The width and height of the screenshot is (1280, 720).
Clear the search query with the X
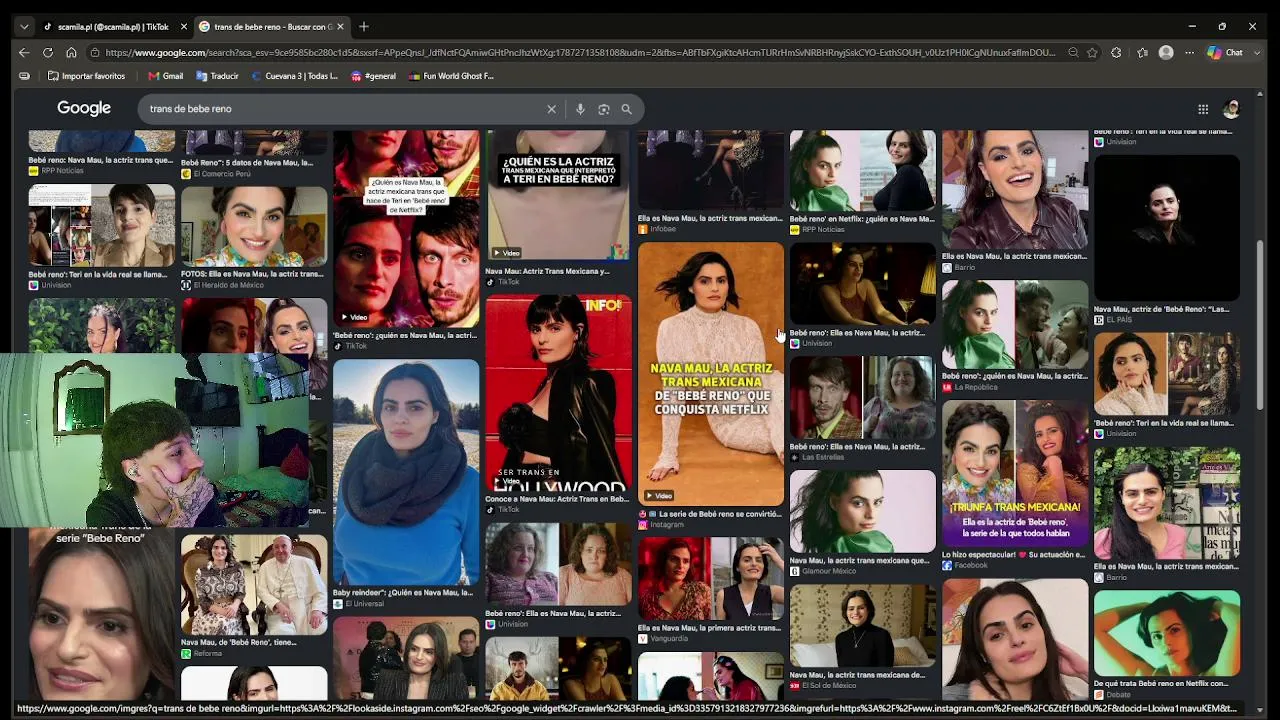[x=551, y=109]
